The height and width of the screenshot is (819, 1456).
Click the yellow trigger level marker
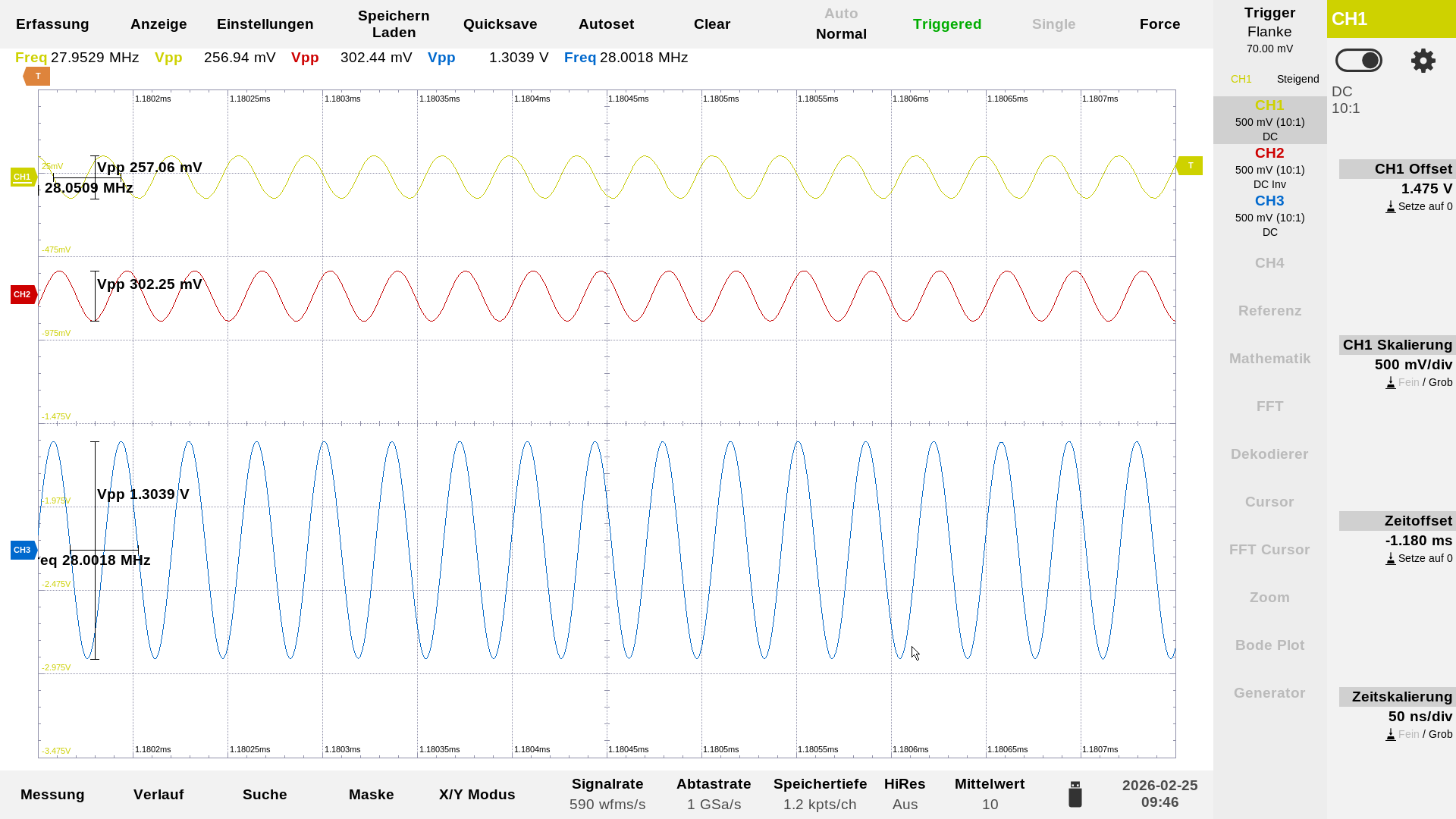pos(1190,165)
